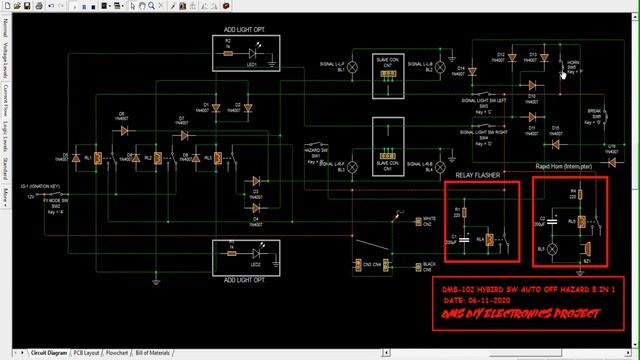Select capacitor C1 in RELAY FLASHER box
This screenshot has height=360, width=640.
(x=464, y=240)
